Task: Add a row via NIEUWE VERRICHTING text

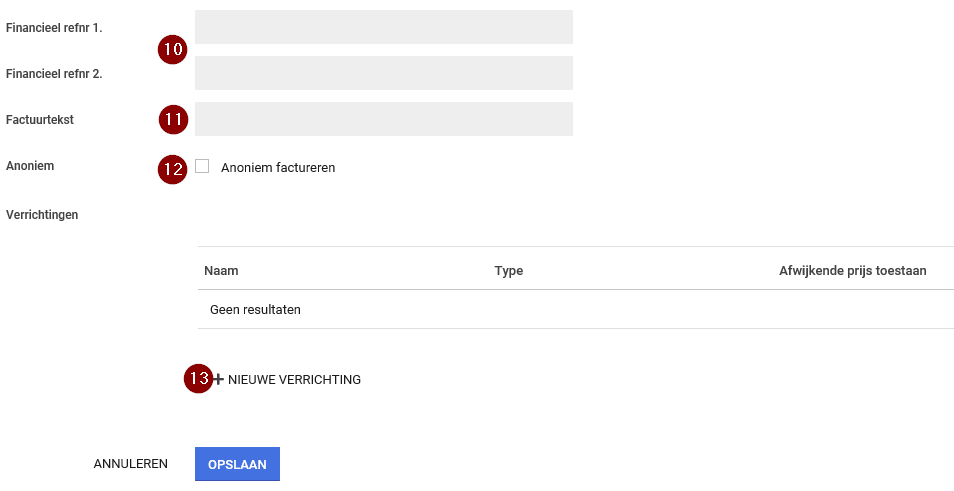Action: coord(294,380)
